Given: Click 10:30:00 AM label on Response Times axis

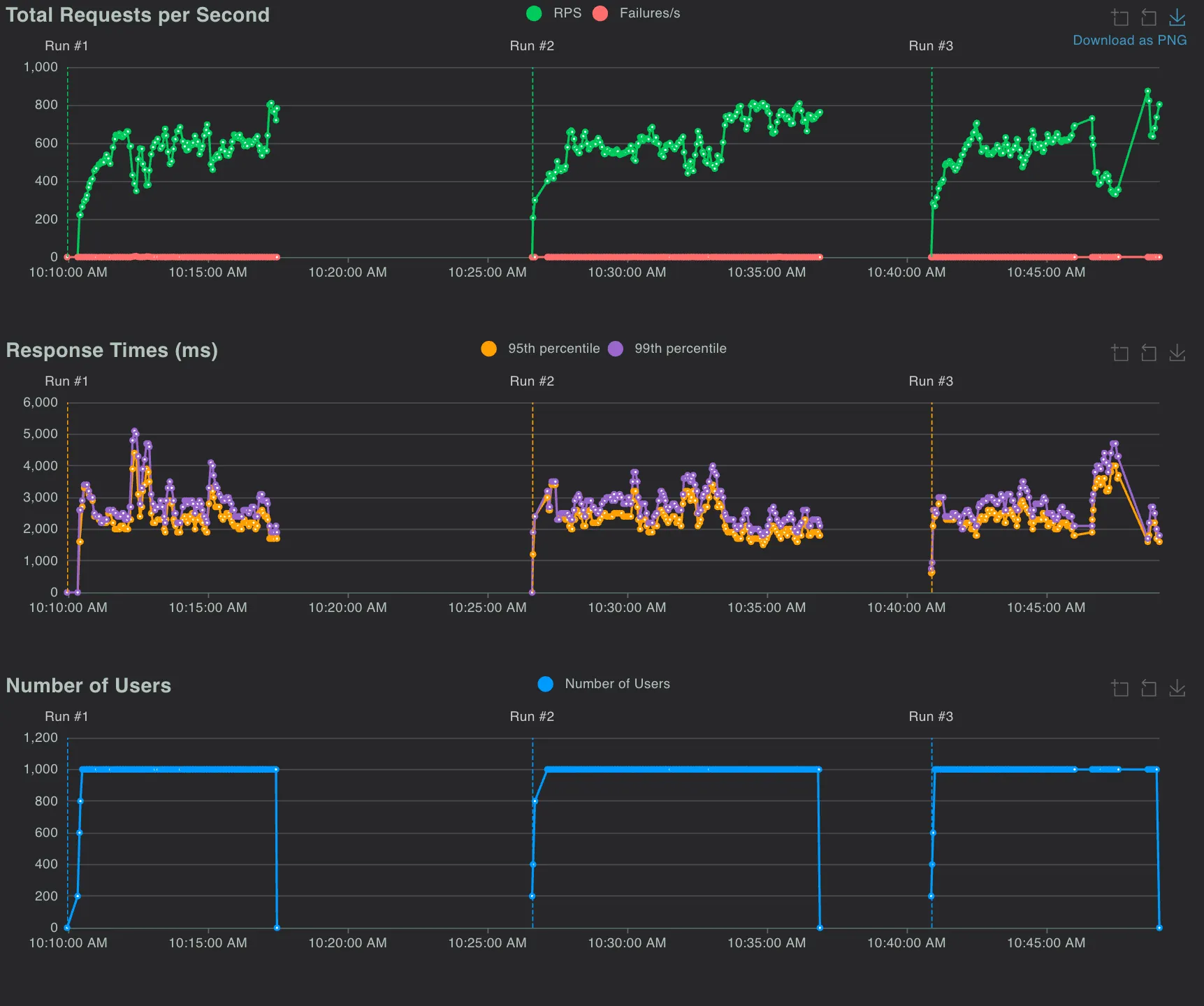Looking at the screenshot, I should click(x=627, y=608).
